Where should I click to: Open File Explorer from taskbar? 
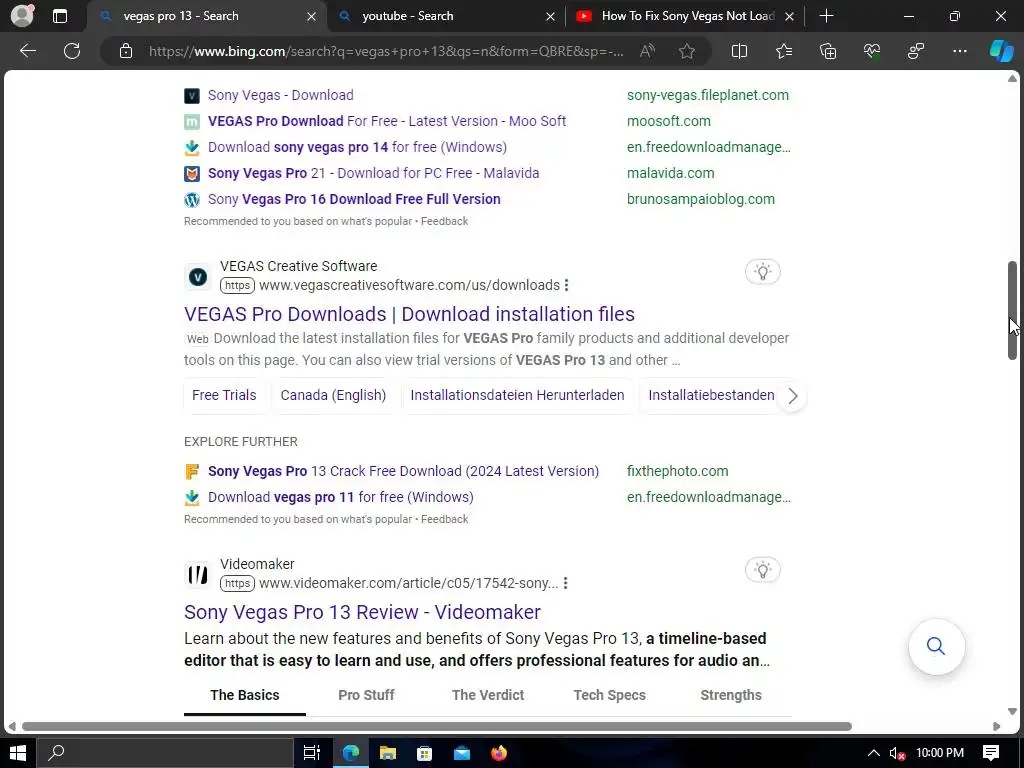coord(388,753)
